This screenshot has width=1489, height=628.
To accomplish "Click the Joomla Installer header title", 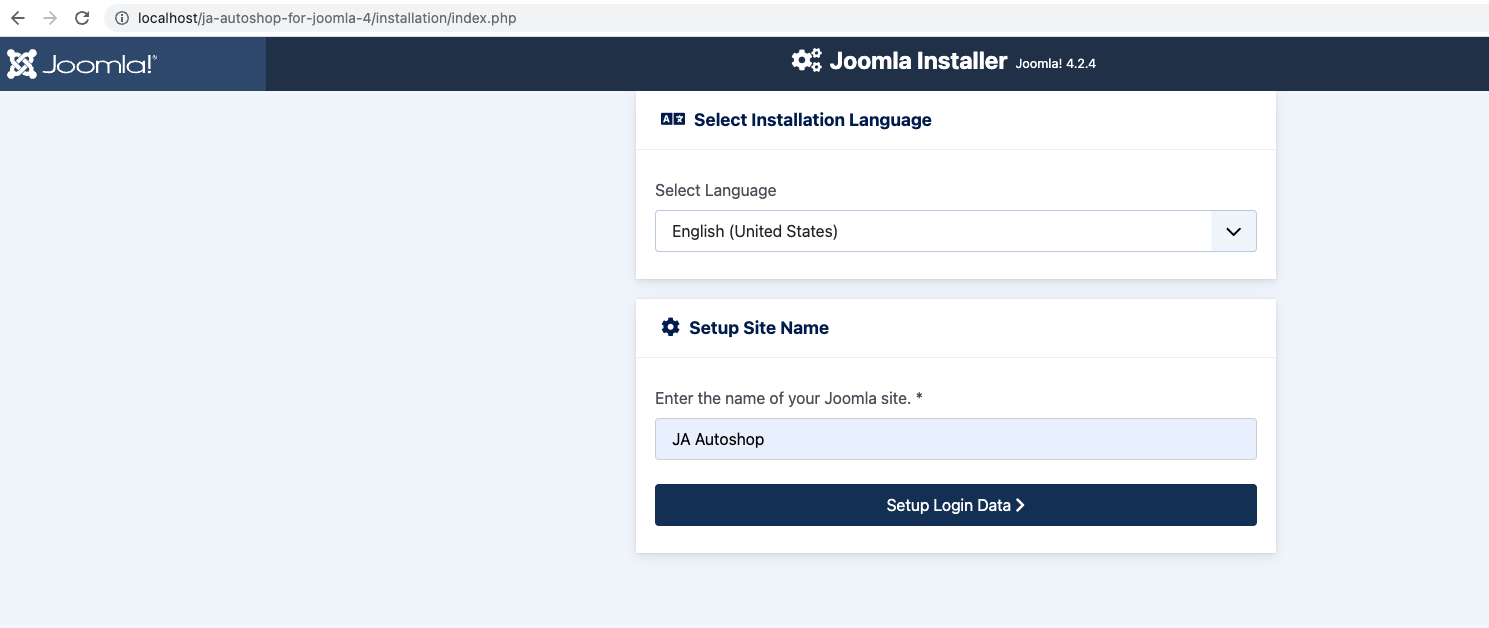I will 917,61.
